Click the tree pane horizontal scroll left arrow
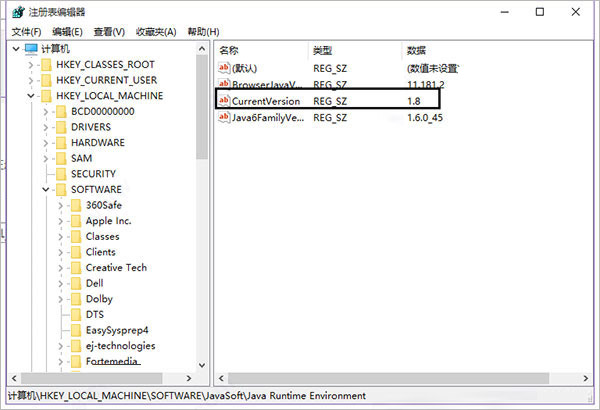 14,378
